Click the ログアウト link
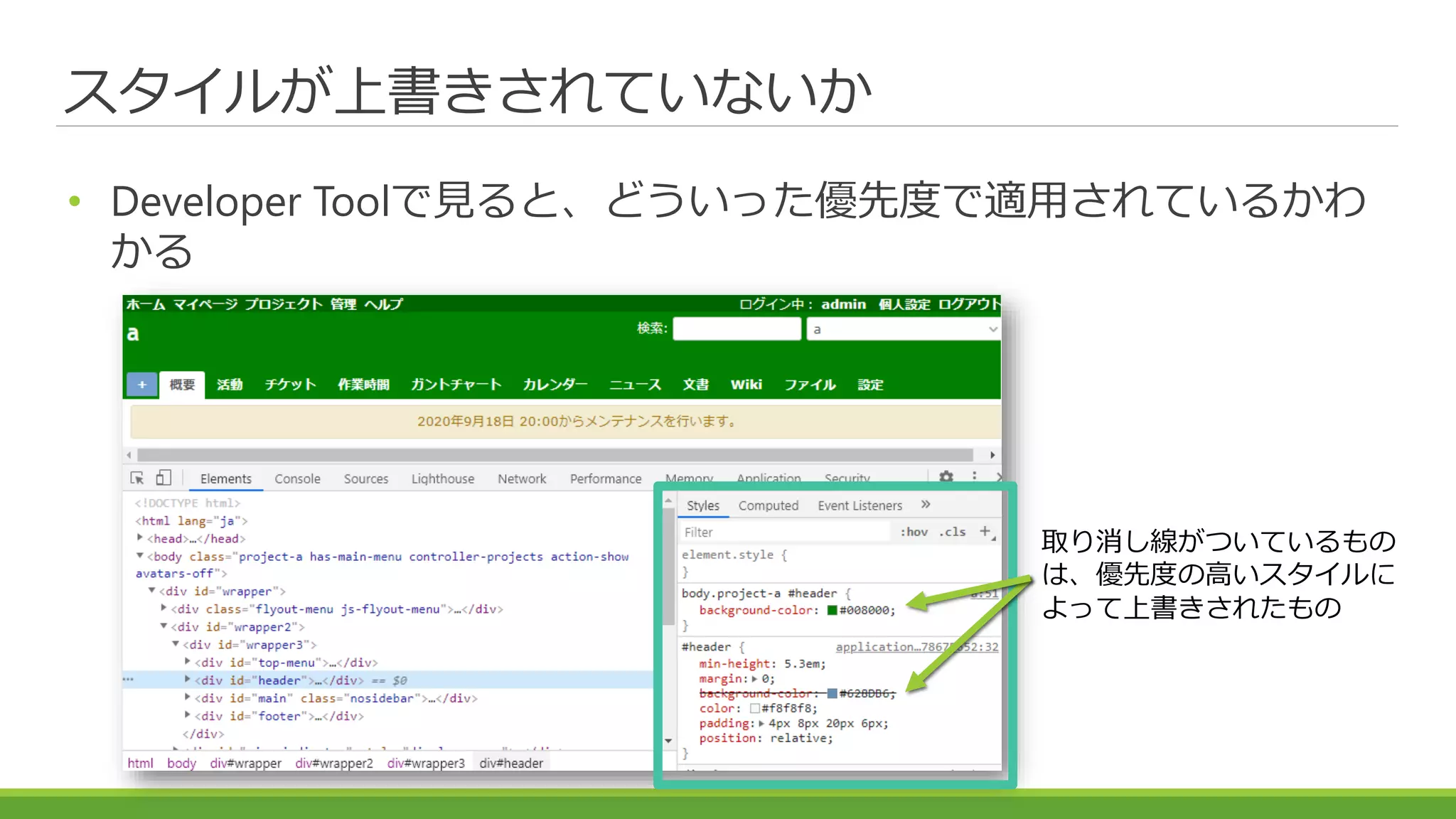Viewport: 1456px width, 819px height. point(969,304)
